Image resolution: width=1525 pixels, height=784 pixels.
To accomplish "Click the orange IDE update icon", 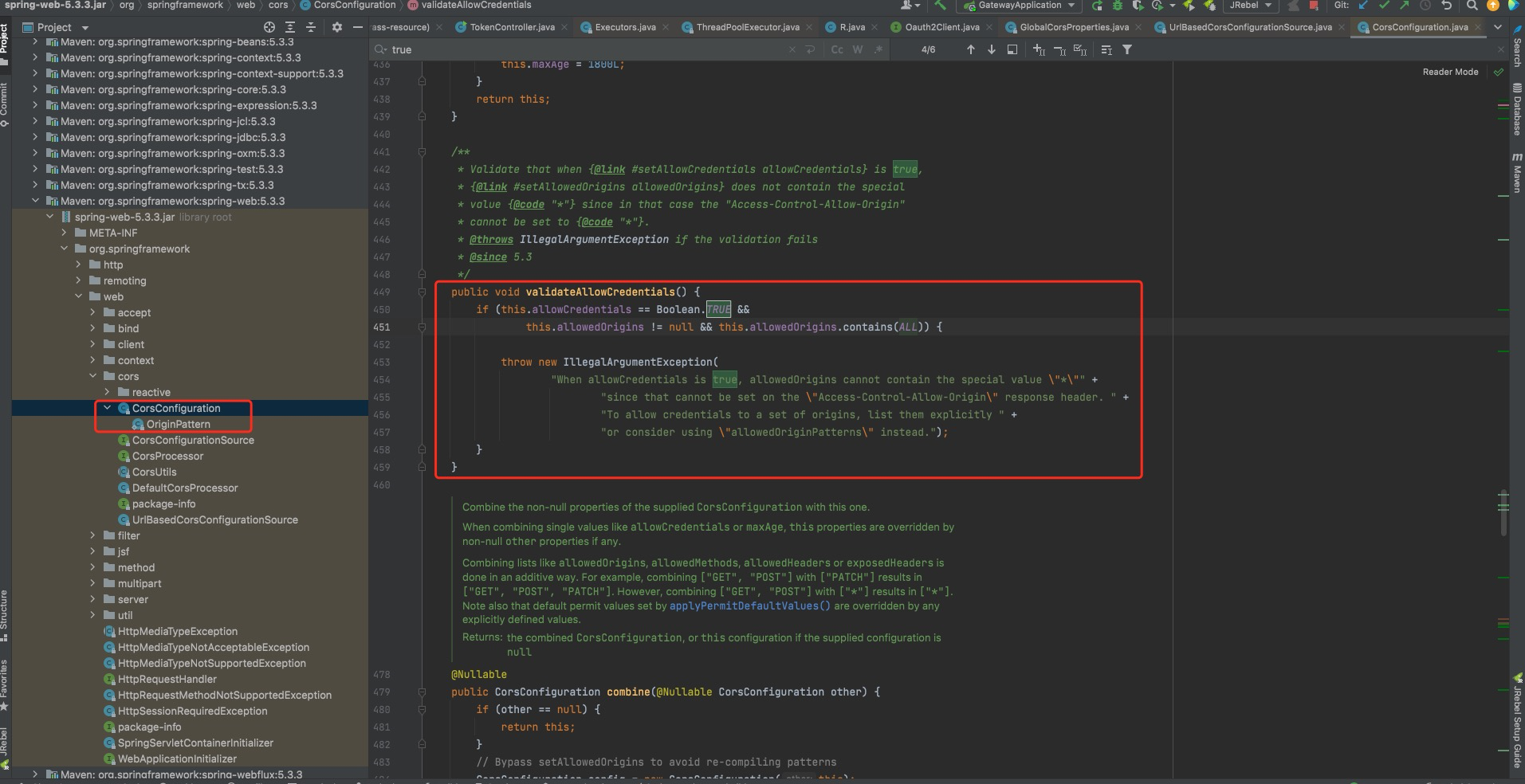I will pos(1493,6).
